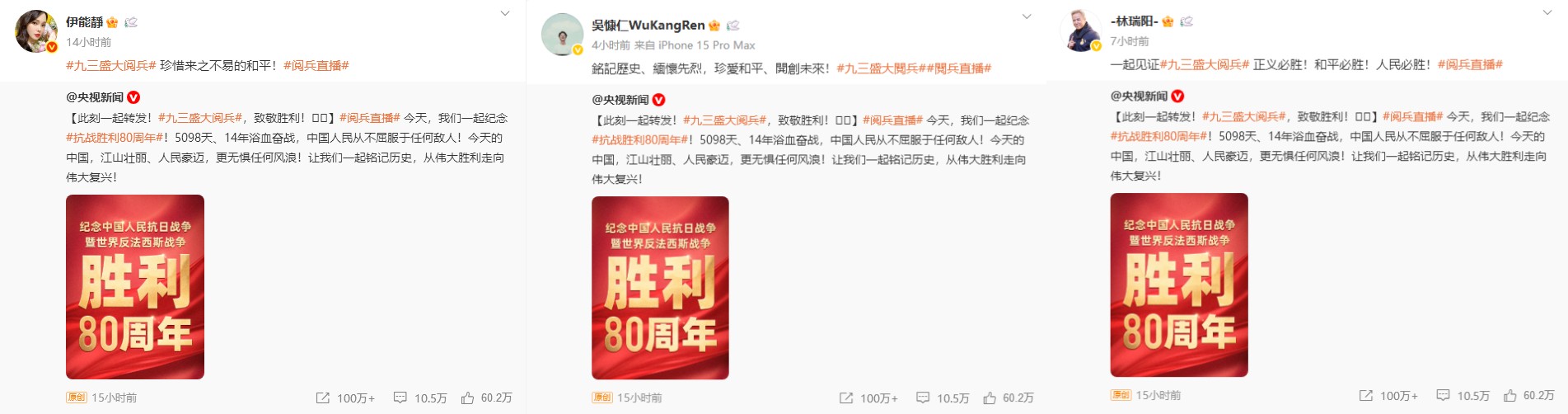This screenshot has width=1568, height=414.
Task: Like the repost shared by 吴慷仁WuKangRen
Action: [x=990, y=398]
